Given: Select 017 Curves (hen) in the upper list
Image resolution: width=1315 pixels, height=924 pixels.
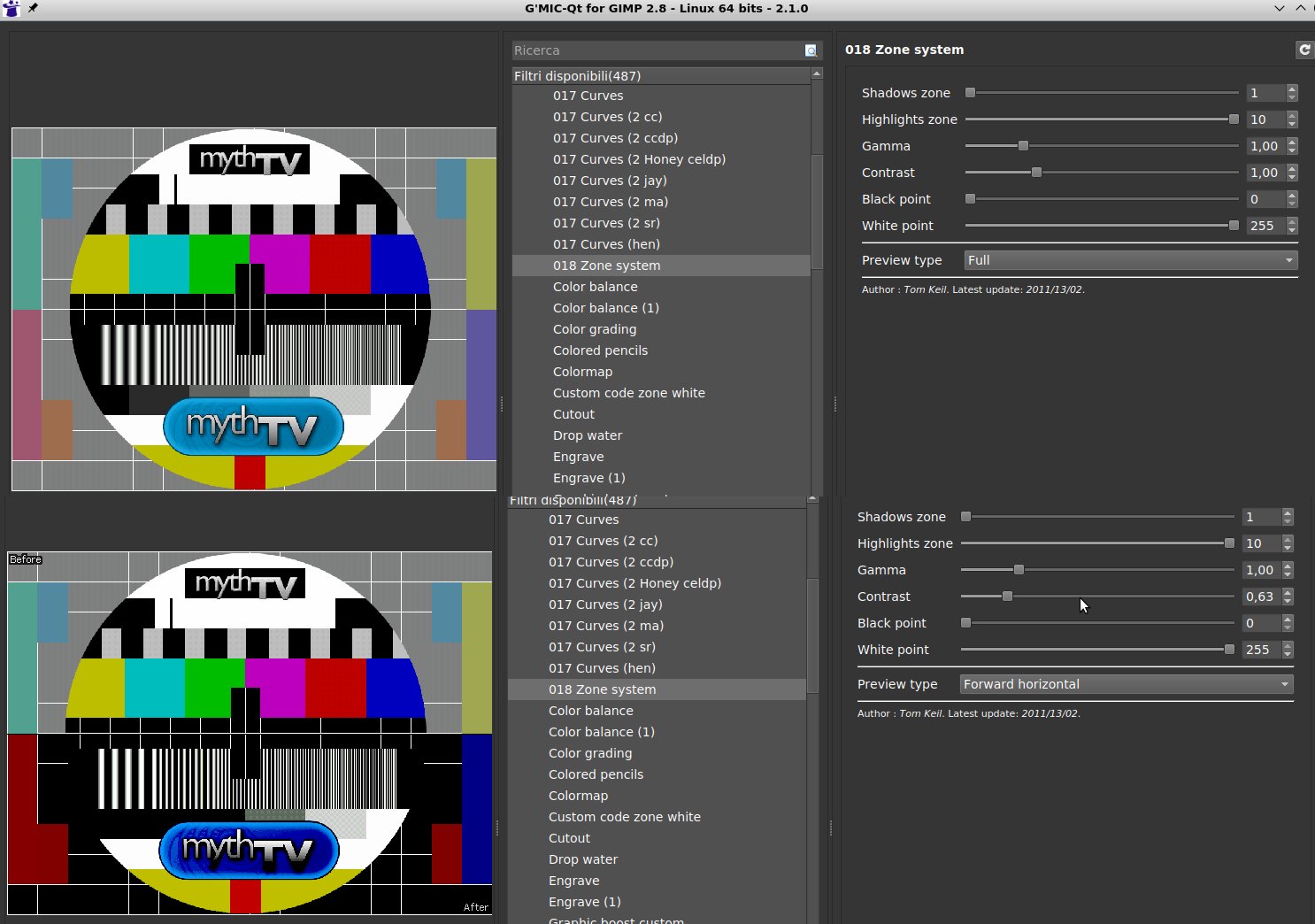Looking at the screenshot, I should [x=661, y=244].
